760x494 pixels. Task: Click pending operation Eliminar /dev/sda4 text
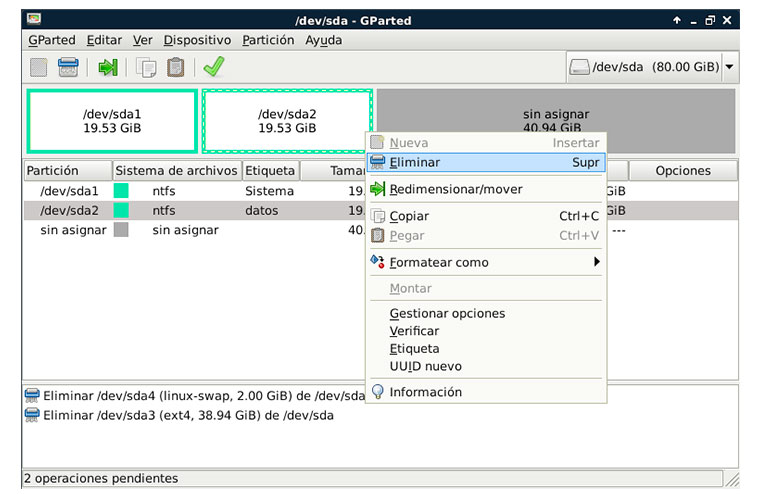(204, 396)
